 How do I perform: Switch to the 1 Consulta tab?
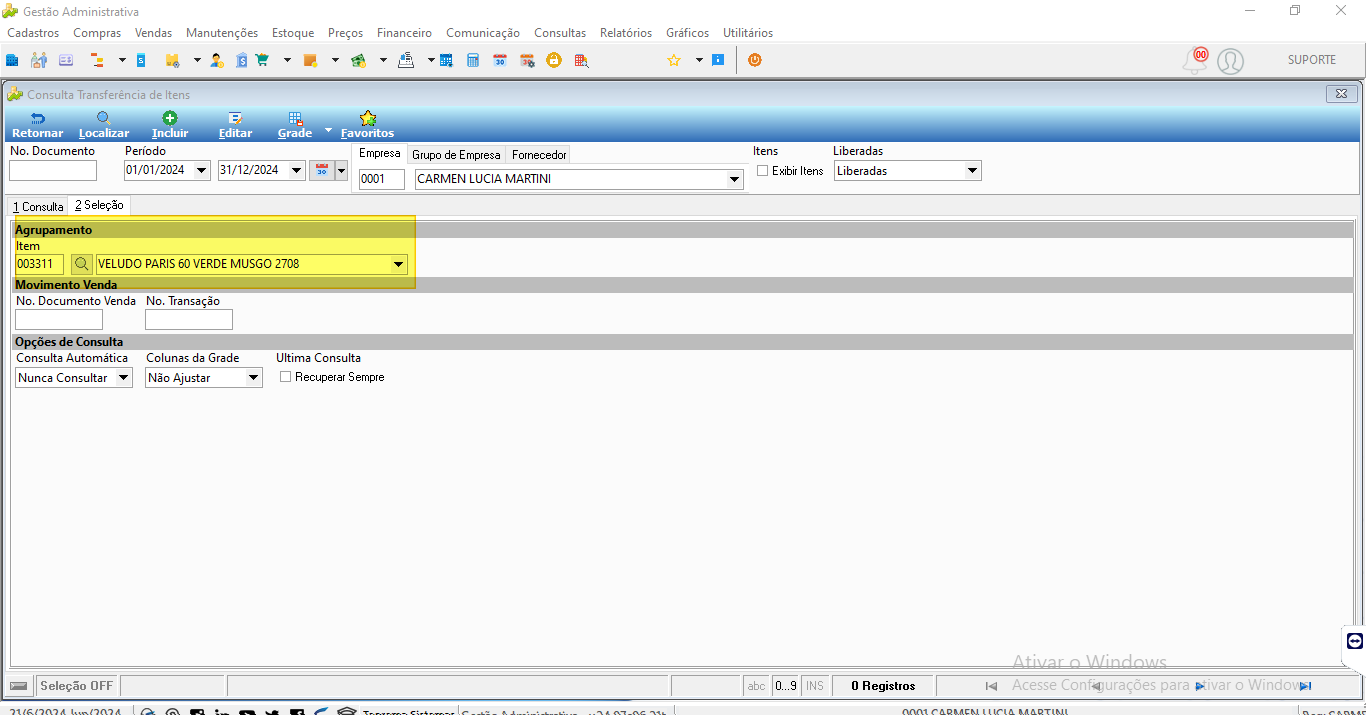[x=38, y=206]
